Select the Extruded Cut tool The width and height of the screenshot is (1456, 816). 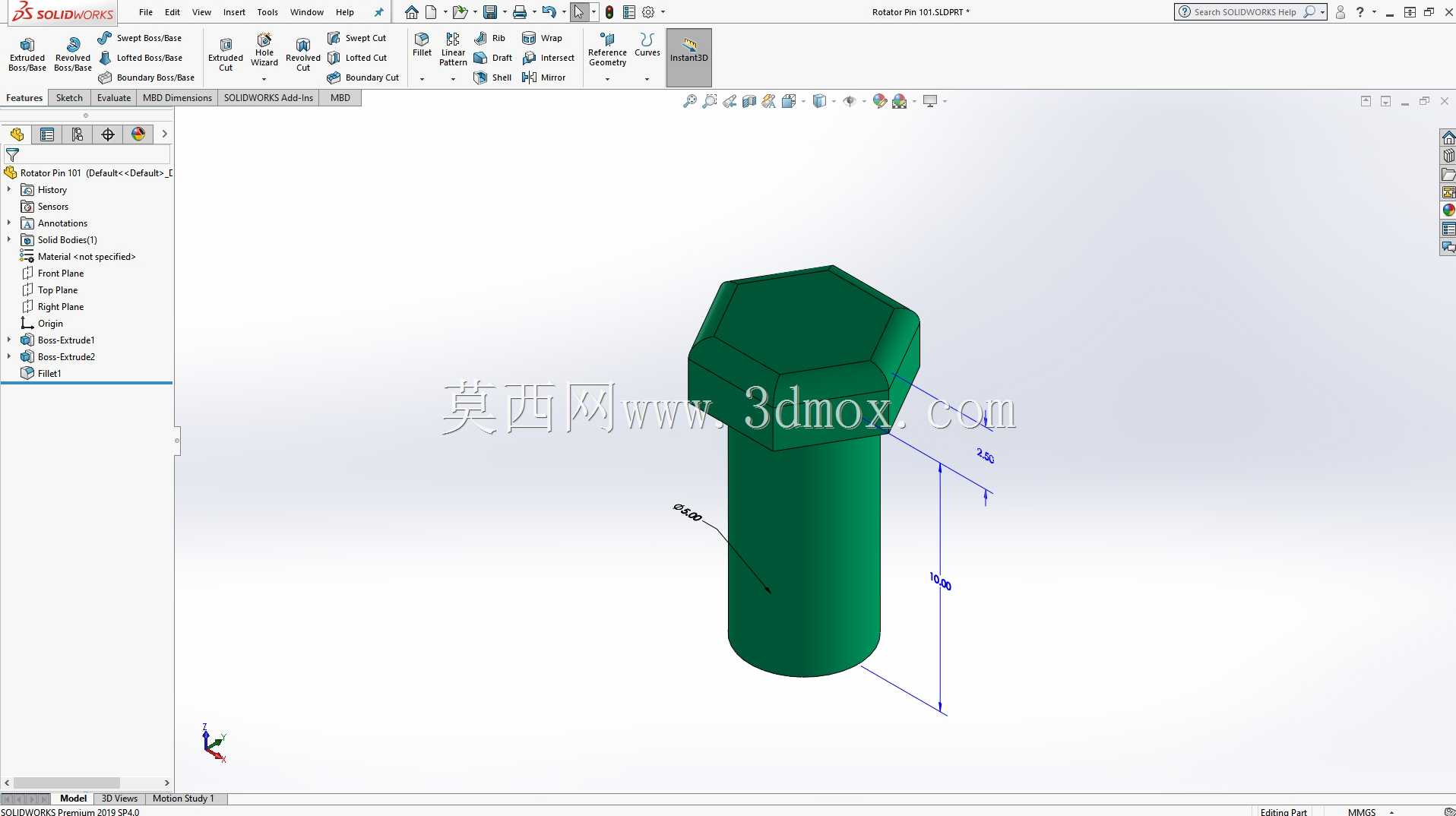coord(226,55)
